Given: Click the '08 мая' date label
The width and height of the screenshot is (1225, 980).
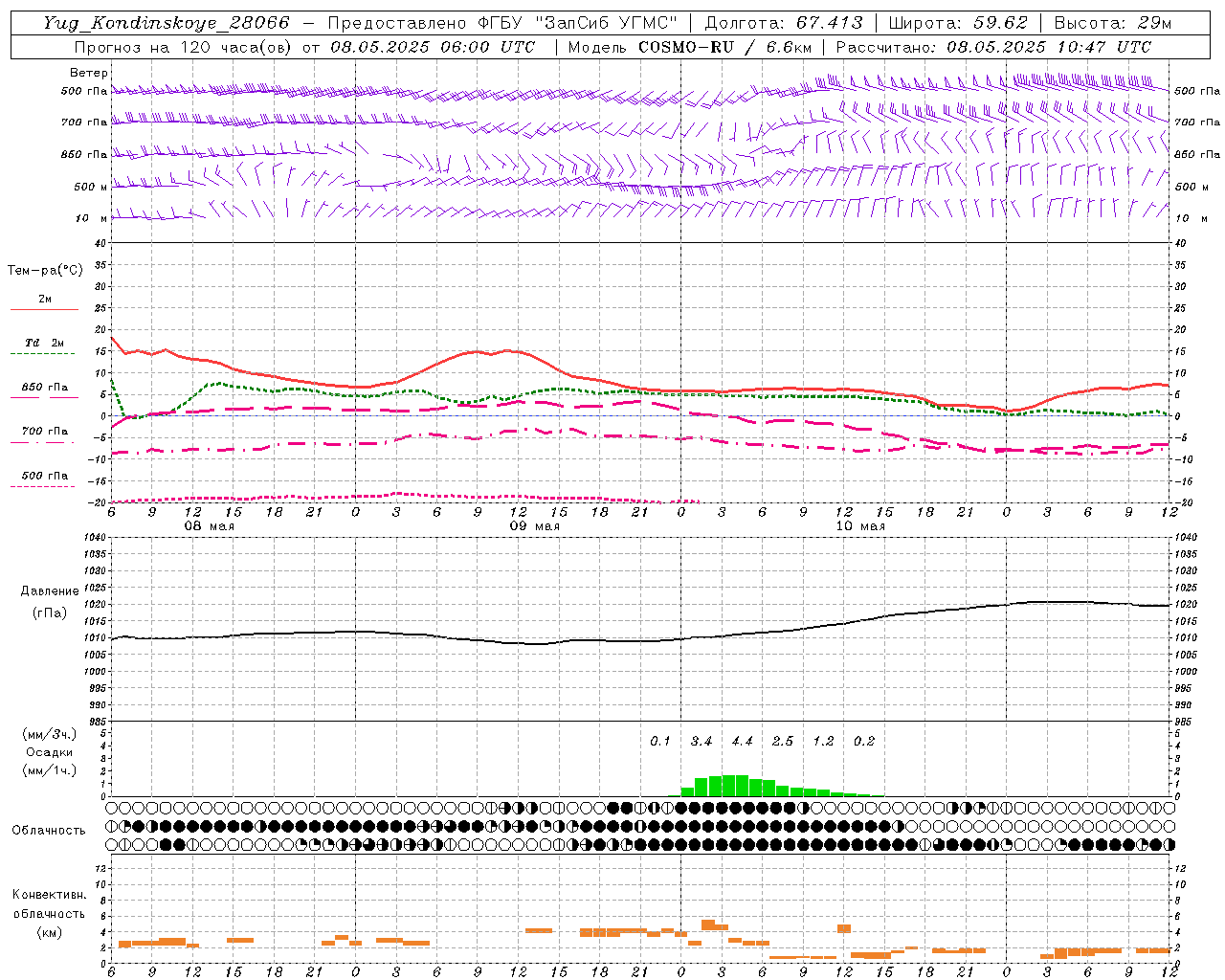Looking at the screenshot, I should (210, 526).
